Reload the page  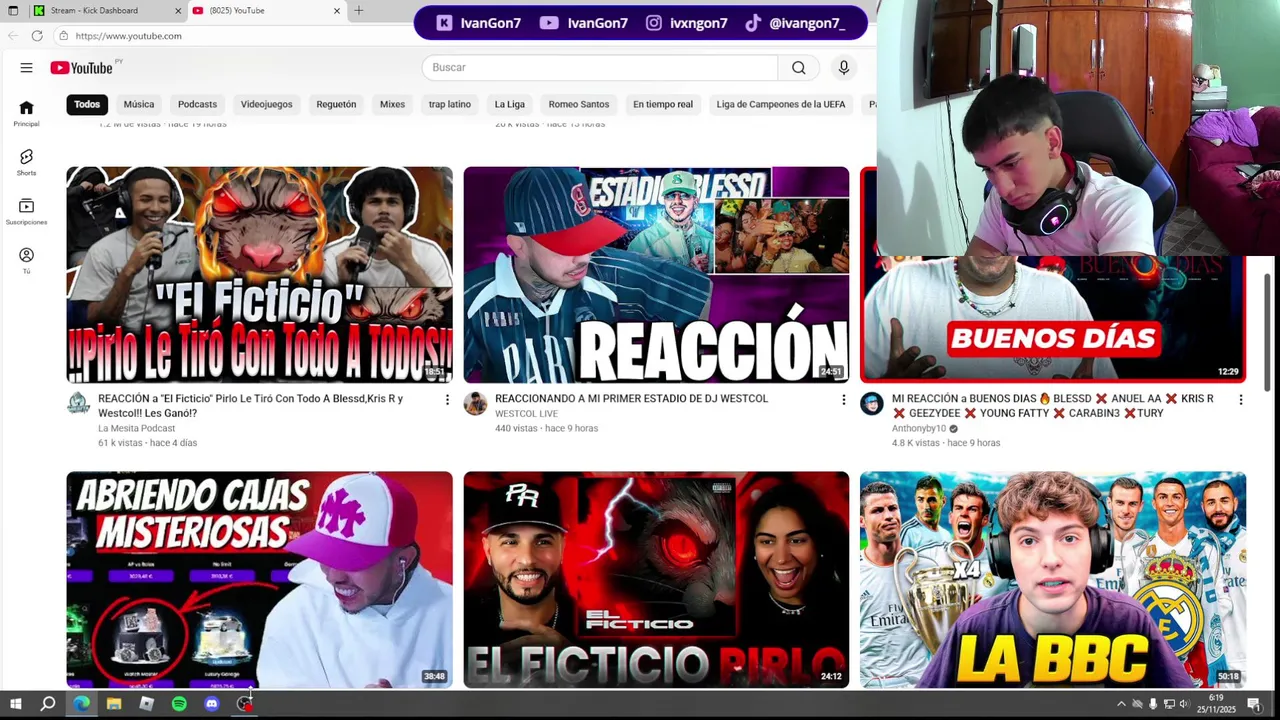37,36
